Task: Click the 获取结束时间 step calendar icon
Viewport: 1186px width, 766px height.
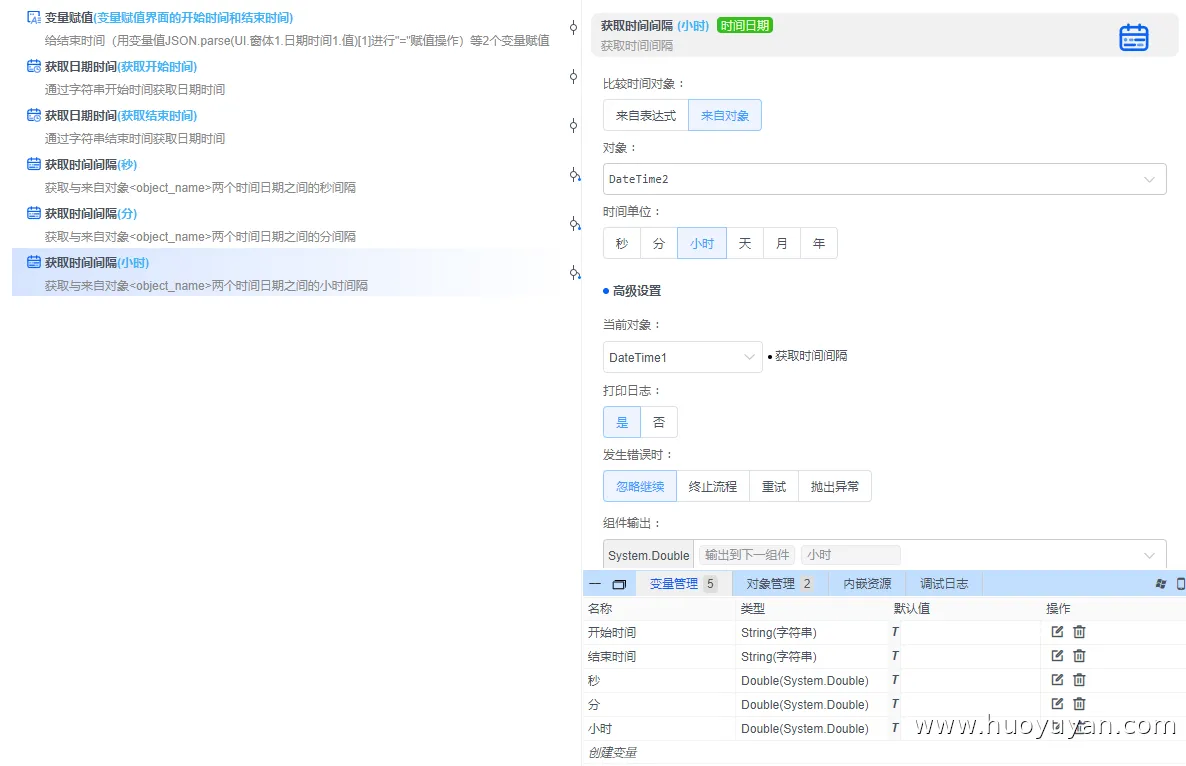Action: (x=33, y=116)
